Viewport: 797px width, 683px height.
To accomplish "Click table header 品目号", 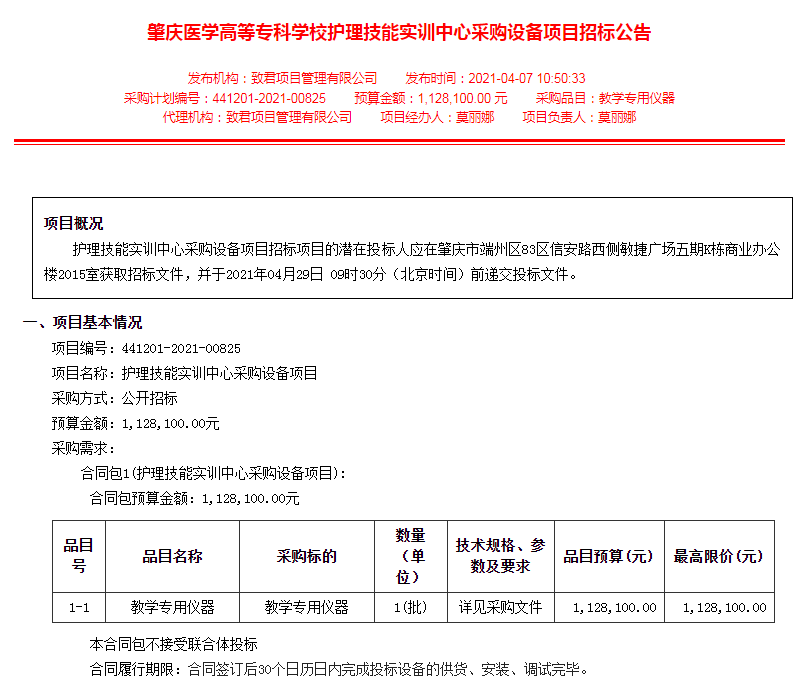I will [x=79, y=556].
